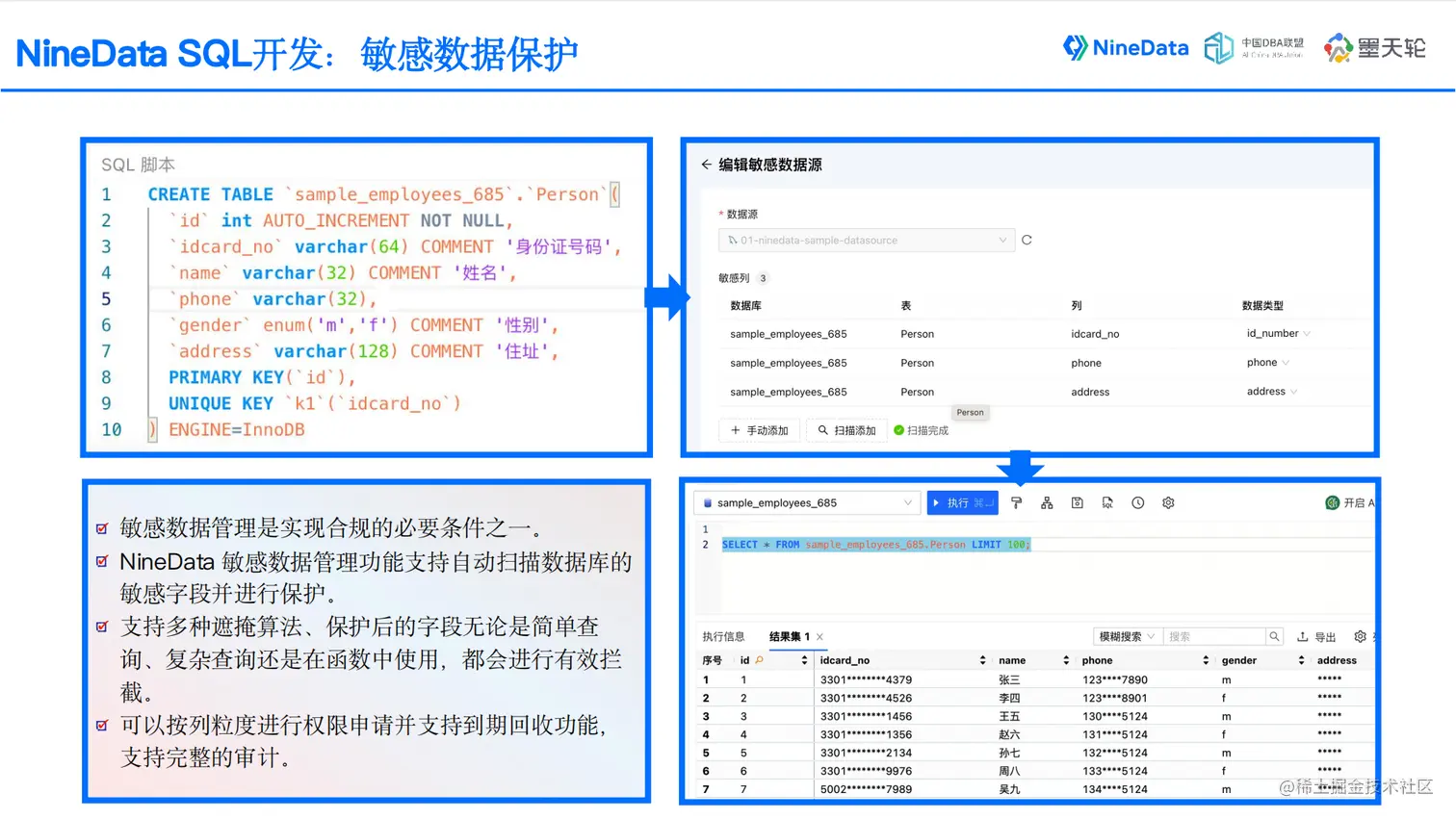The width and height of the screenshot is (1456, 819).
Task: Click the address column header
Action: [x=1337, y=660]
